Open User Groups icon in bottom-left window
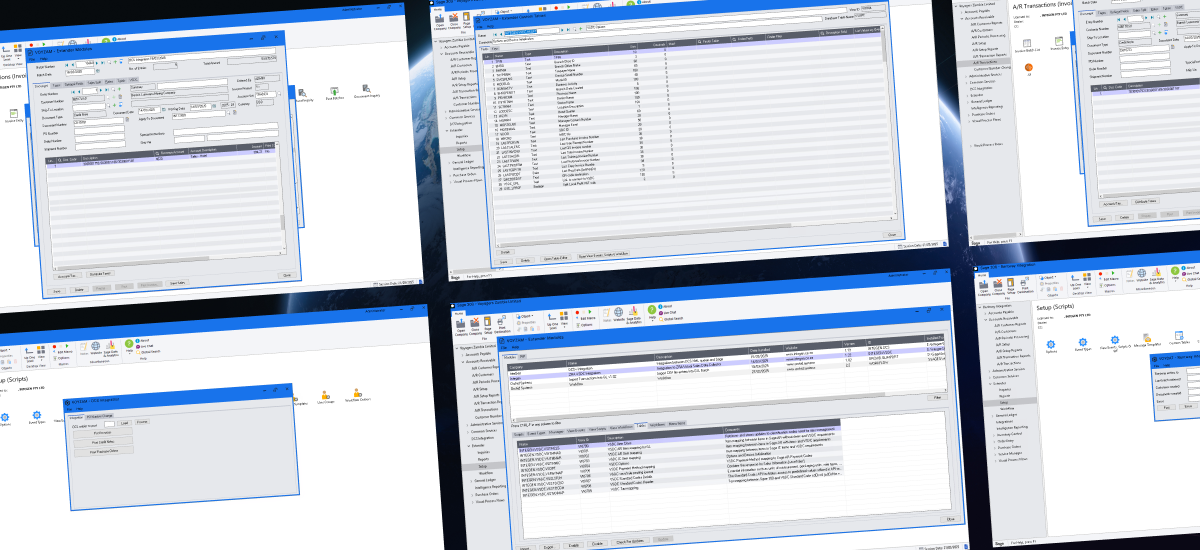 point(327,395)
